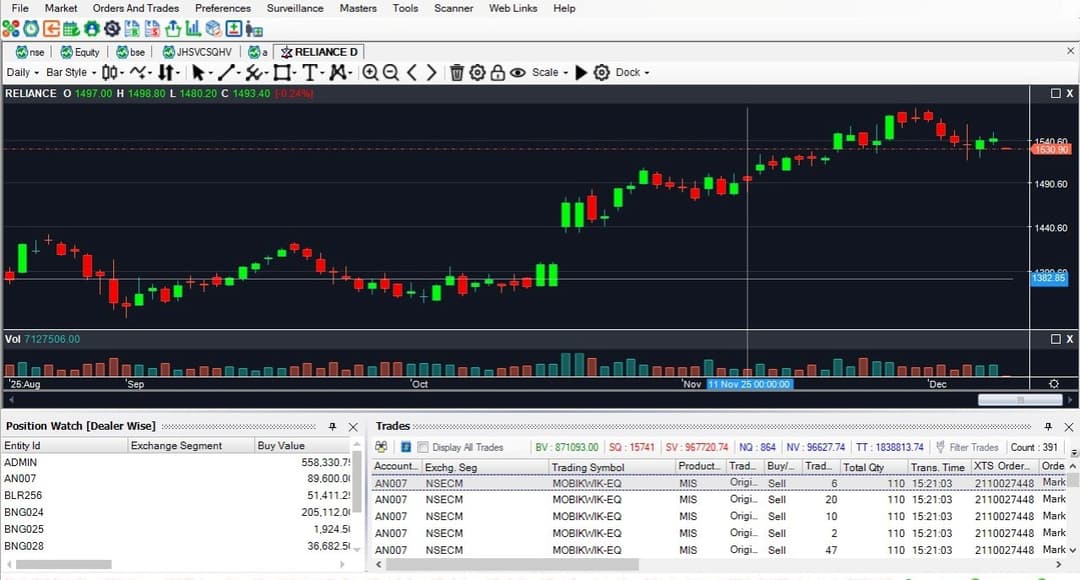Select the trend line drawing tool

(226, 72)
